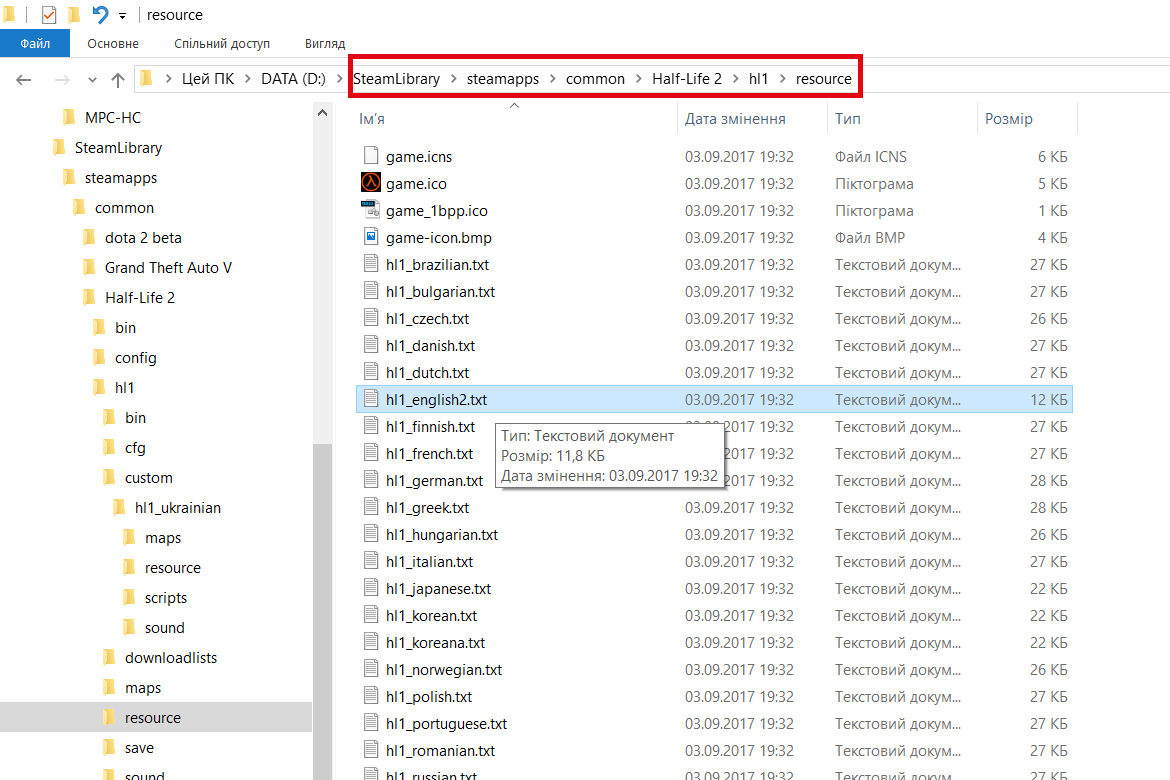Image resolution: width=1170 pixels, height=780 pixels.
Task: Expand the chevron after Half-Life 2 breadcrumb
Action: (x=736, y=78)
